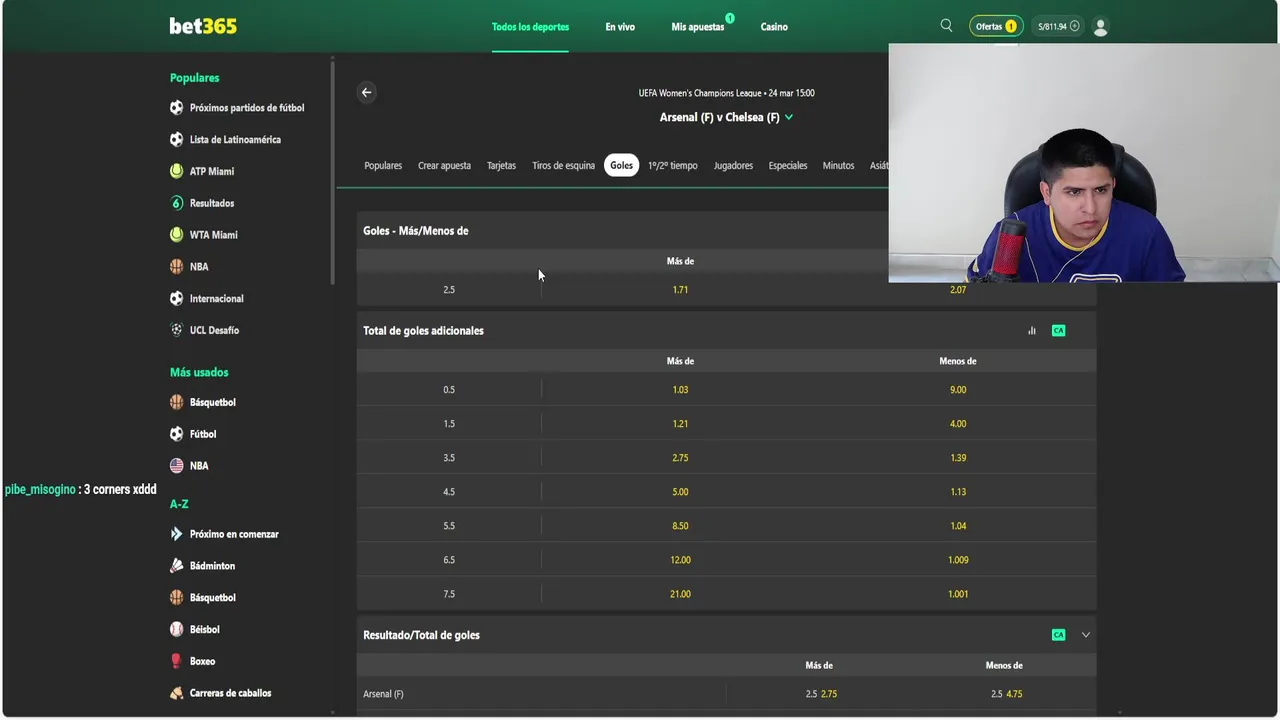Image resolution: width=1280 pixels, height=720 pixels.
Task: Click the CA badge in Total de goles adicionales
Action: [x=1058, y=331]
